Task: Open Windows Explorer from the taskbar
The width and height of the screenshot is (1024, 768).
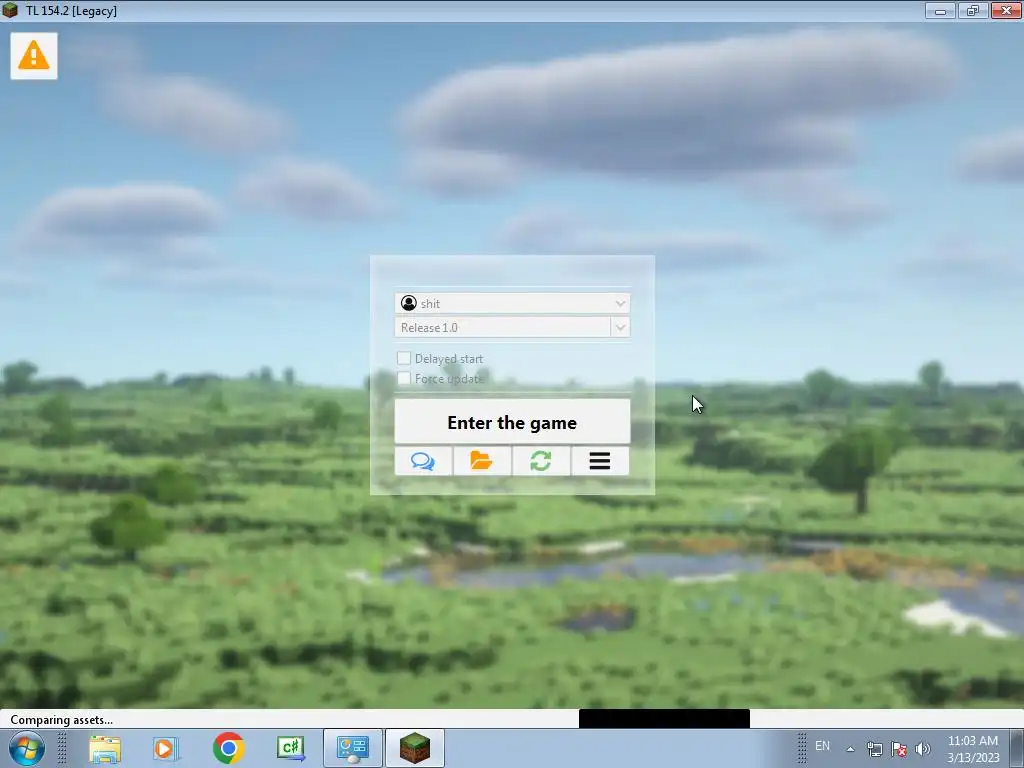Action: point(104,748)
